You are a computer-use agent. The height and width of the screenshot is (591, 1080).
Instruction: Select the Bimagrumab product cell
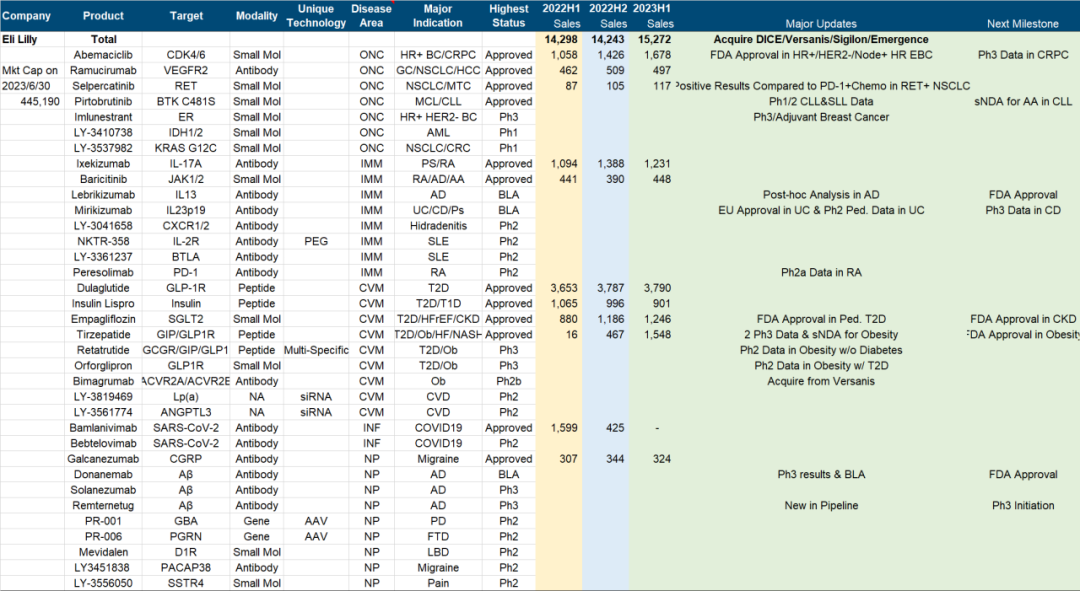(103, 382)
